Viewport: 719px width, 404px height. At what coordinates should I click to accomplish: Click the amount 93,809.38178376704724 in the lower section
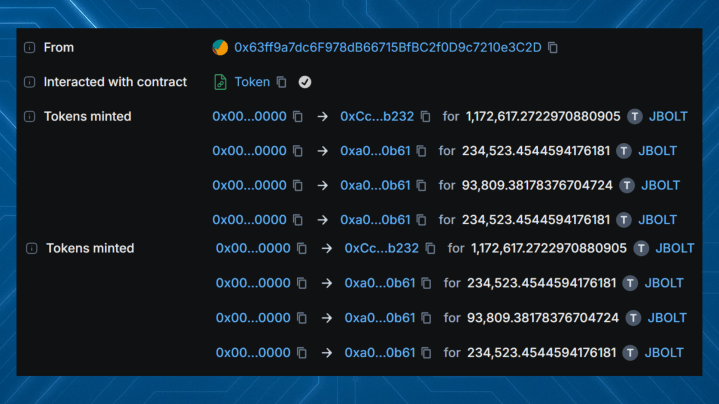[x=543, y=318]
